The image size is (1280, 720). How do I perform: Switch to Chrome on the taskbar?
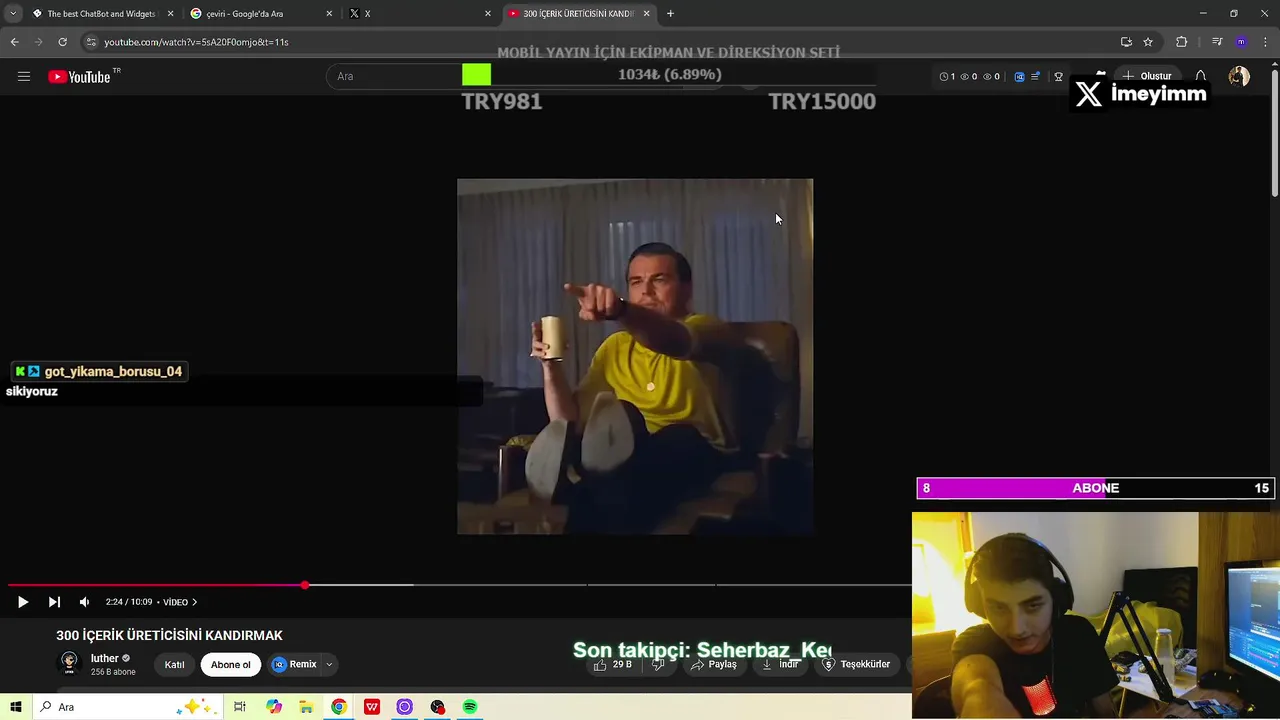click(339, 707)
